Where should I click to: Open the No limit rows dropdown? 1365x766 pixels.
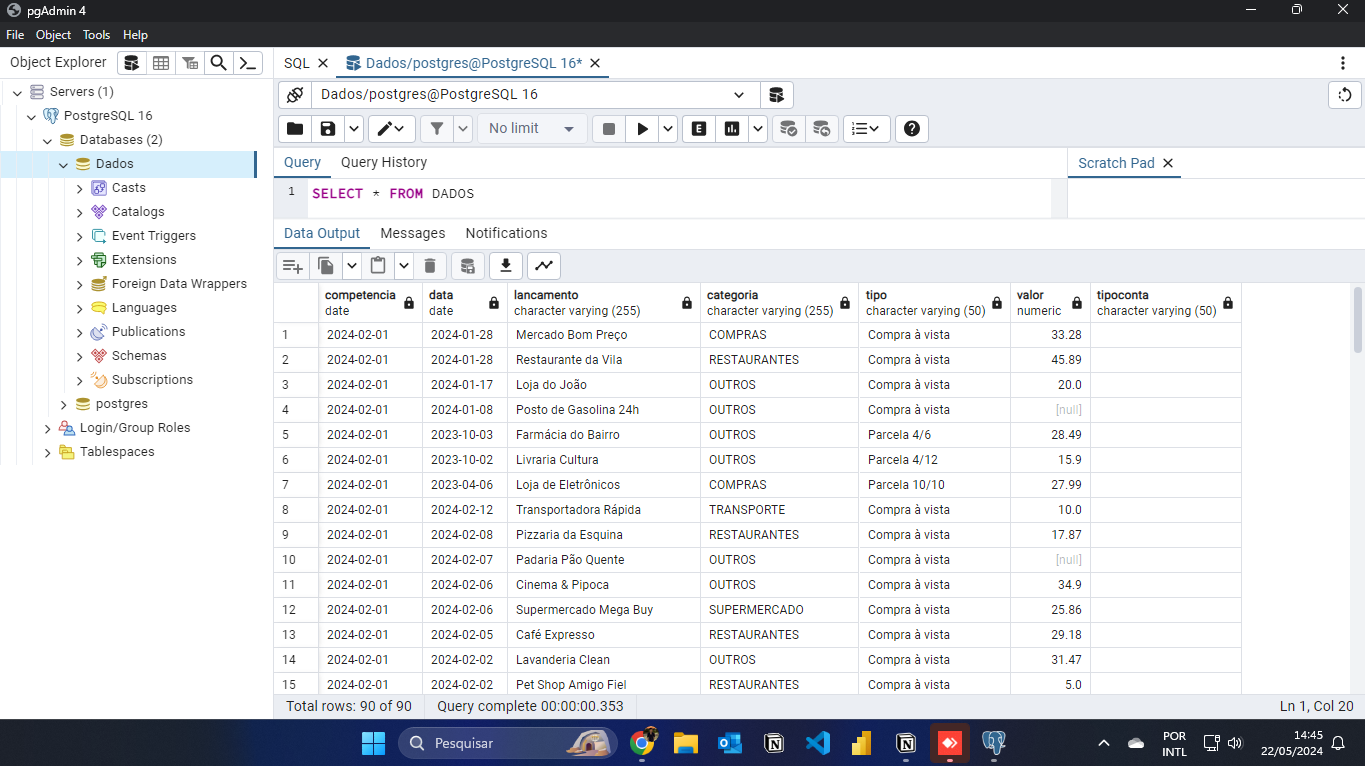point(532,128)
